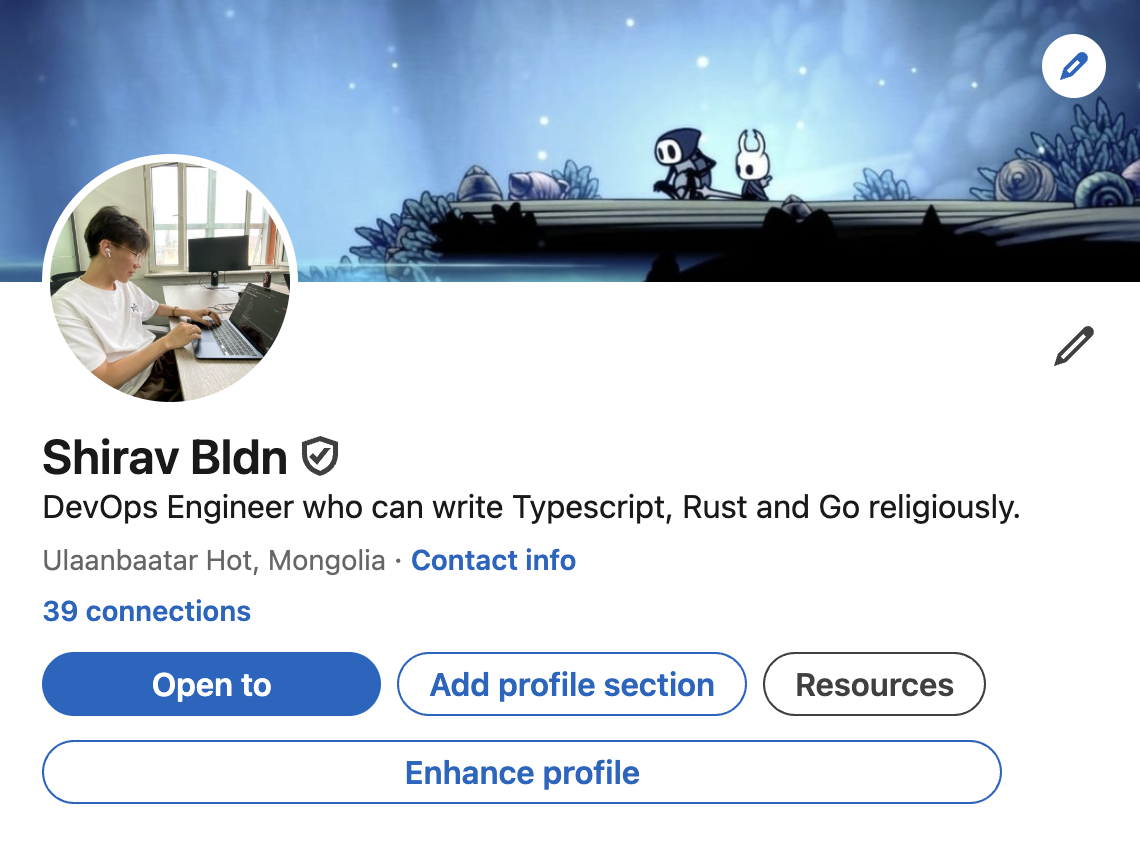The height and width of the screenshot is (842, 1140).
Task: Click the profile name Shirav Bldn
Action: (165, 457)
